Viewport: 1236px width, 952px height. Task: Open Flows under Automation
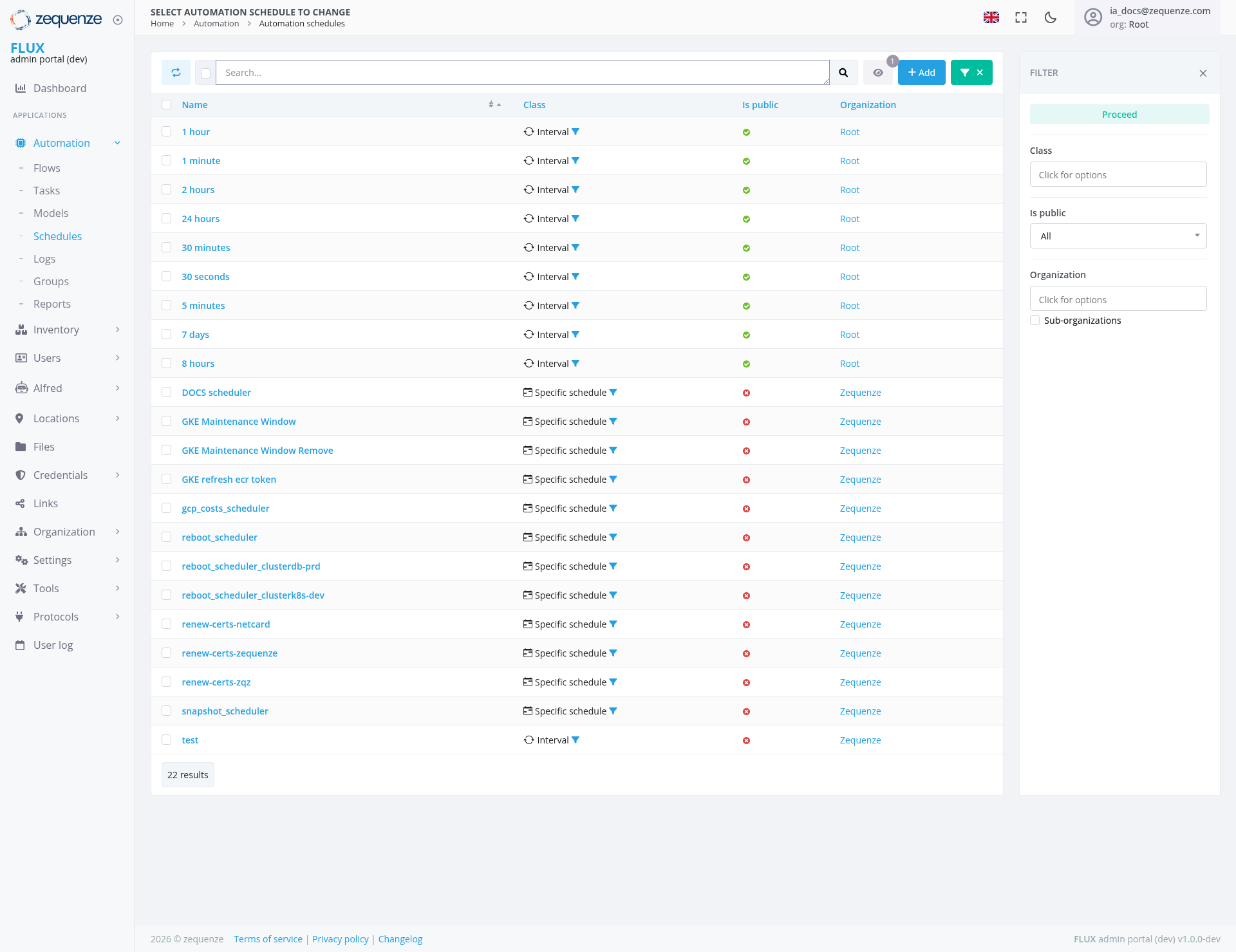(x=46, y=168)
